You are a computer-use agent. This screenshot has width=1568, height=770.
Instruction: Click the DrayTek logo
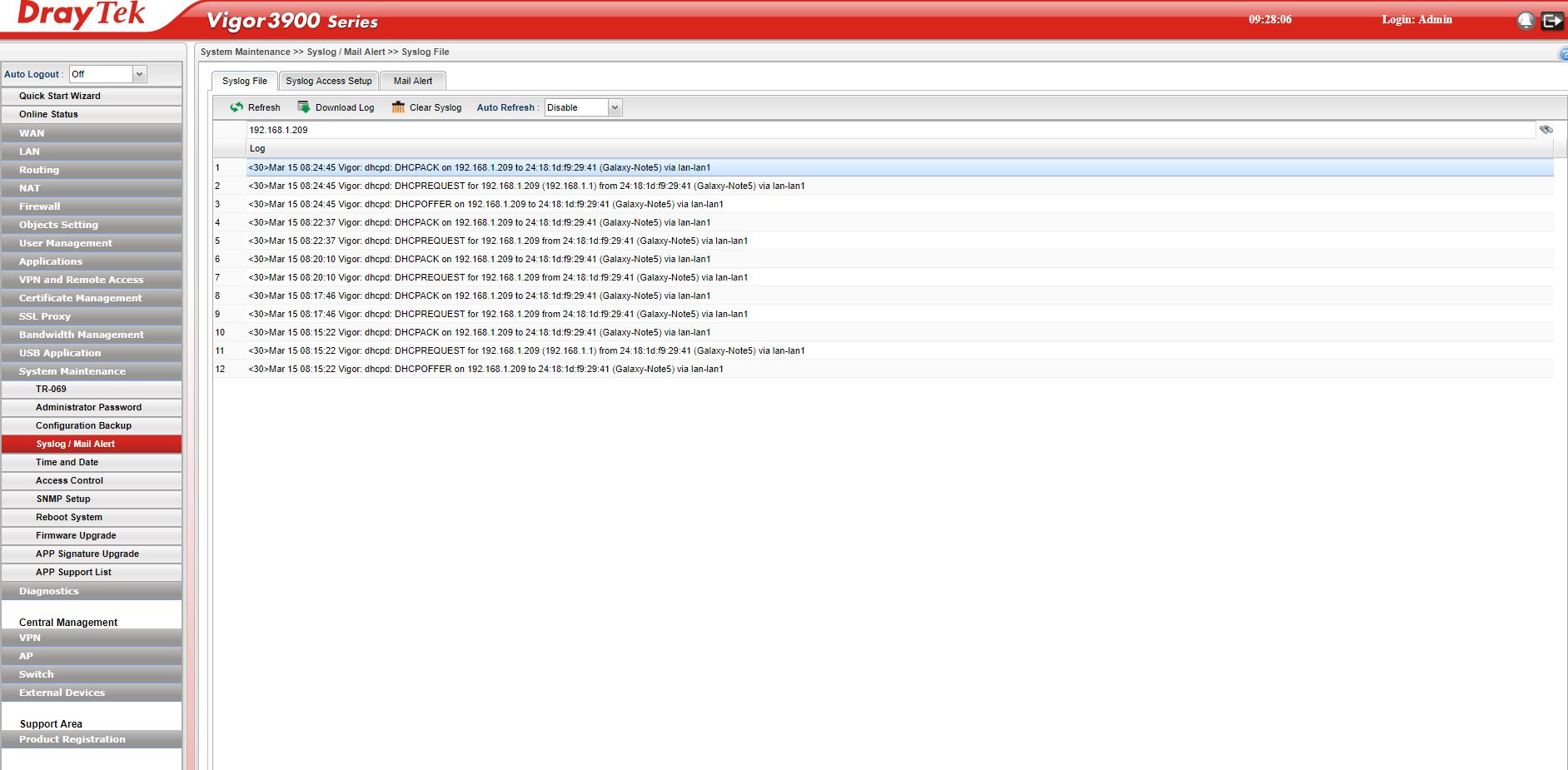coord(82,15)
